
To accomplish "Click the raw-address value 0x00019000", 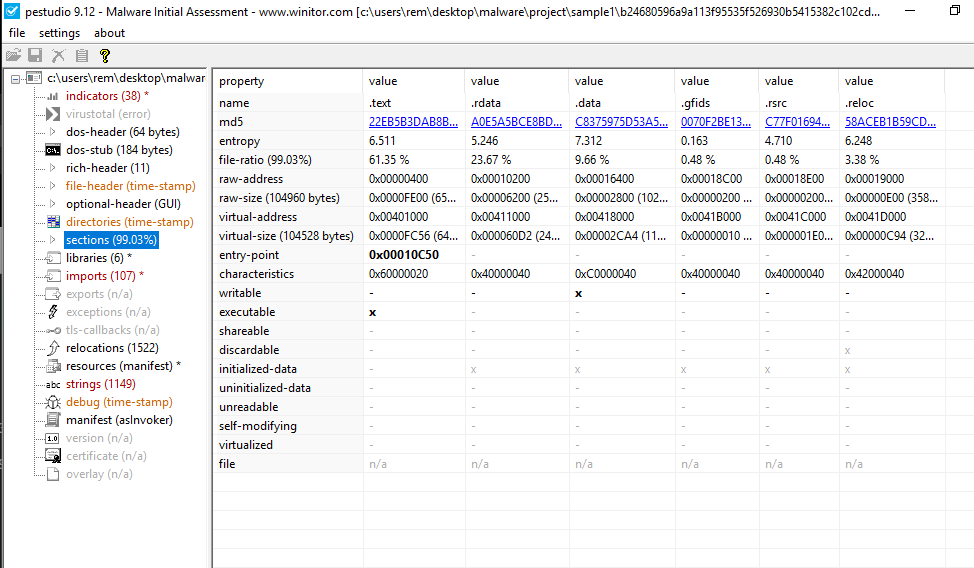I will tap(875, 179).
